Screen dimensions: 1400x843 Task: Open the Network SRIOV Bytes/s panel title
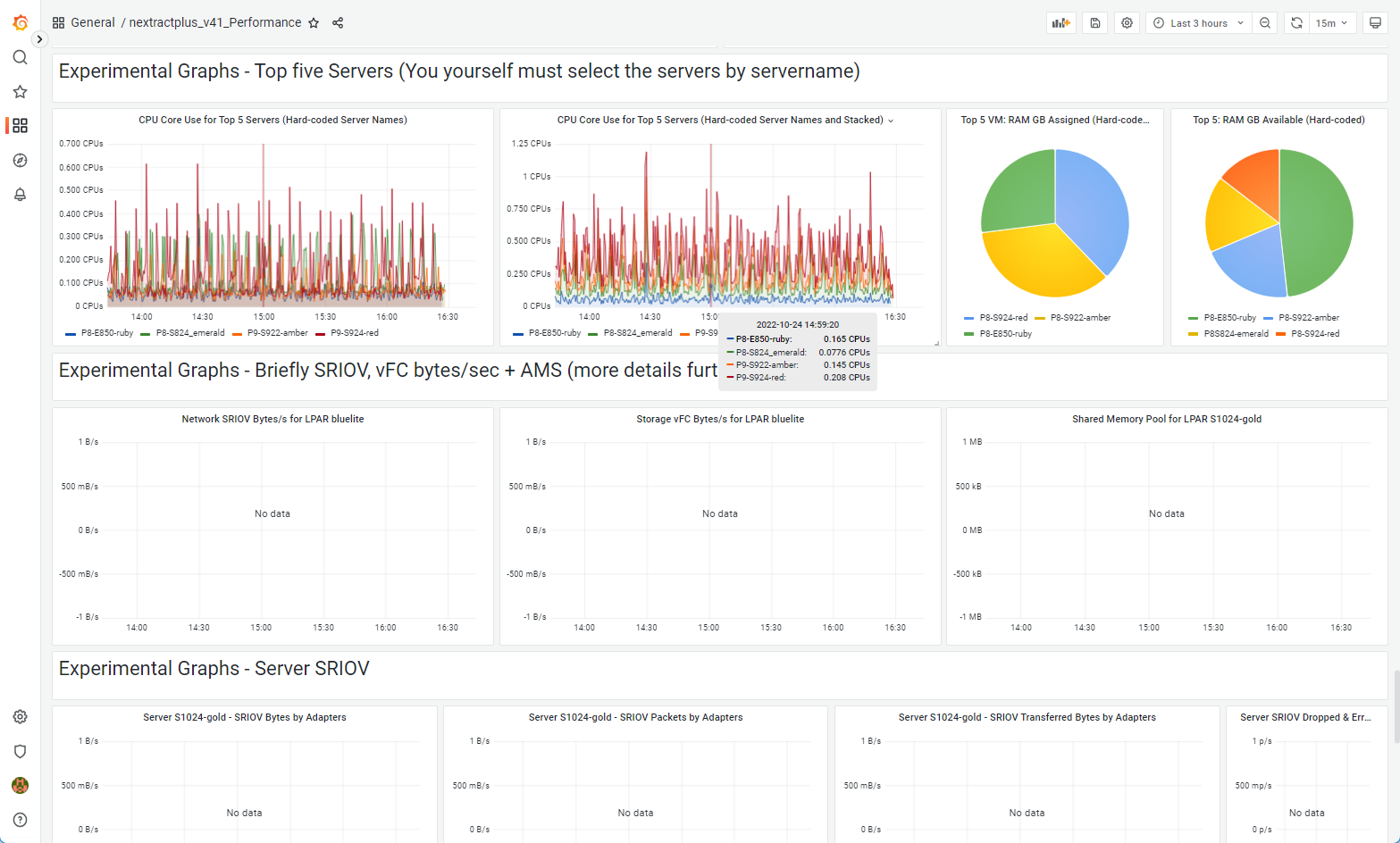click(x=272, y=419)
